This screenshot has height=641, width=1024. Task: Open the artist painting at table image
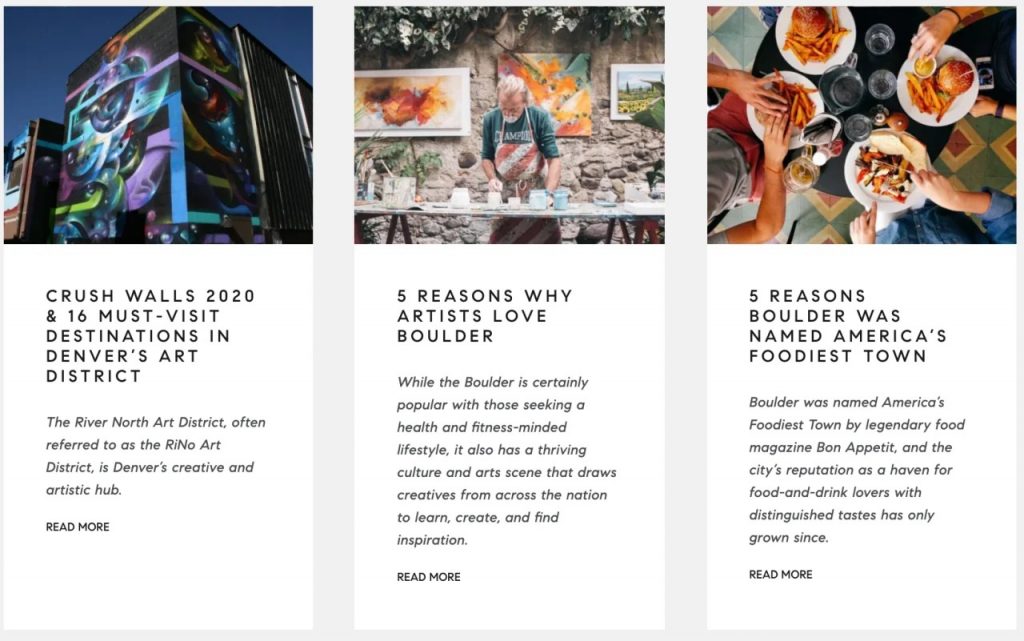point(509,125)
